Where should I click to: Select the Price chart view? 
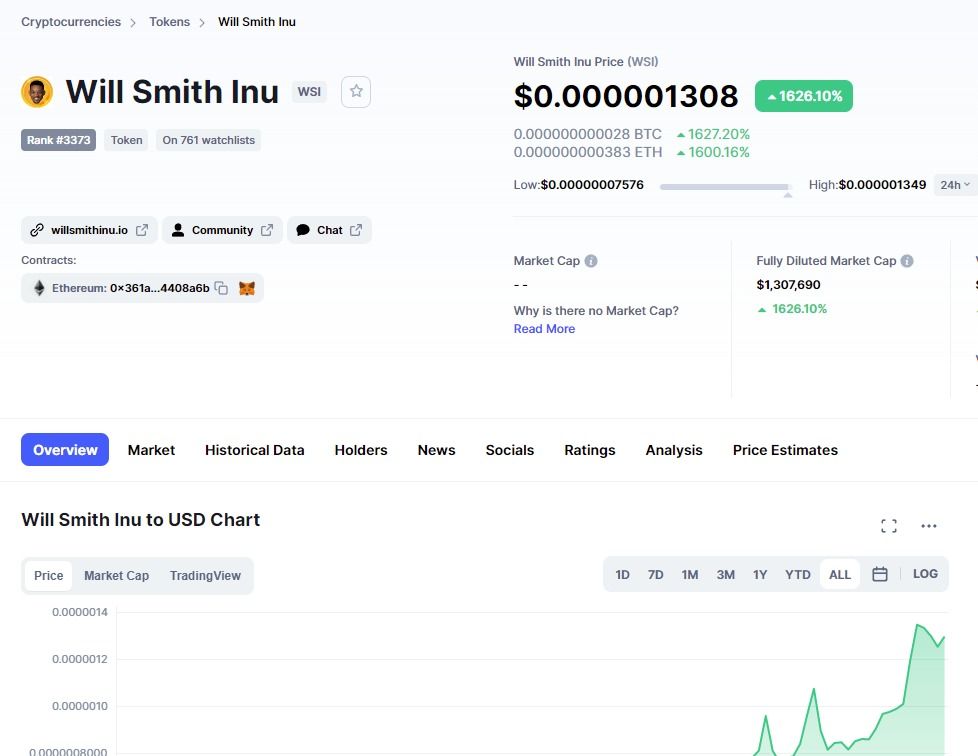(x=49, y=576)
